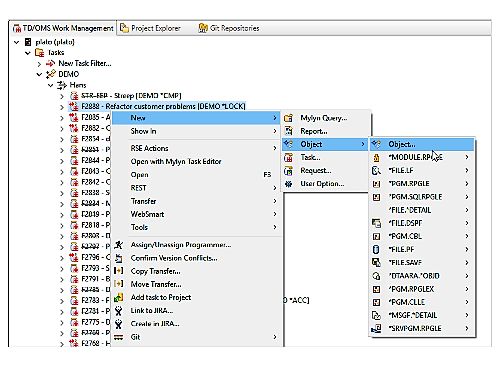The height and width of the screenshot is (370, 500).
Task: Choose Open from the context menu
Action: point(196,175)
